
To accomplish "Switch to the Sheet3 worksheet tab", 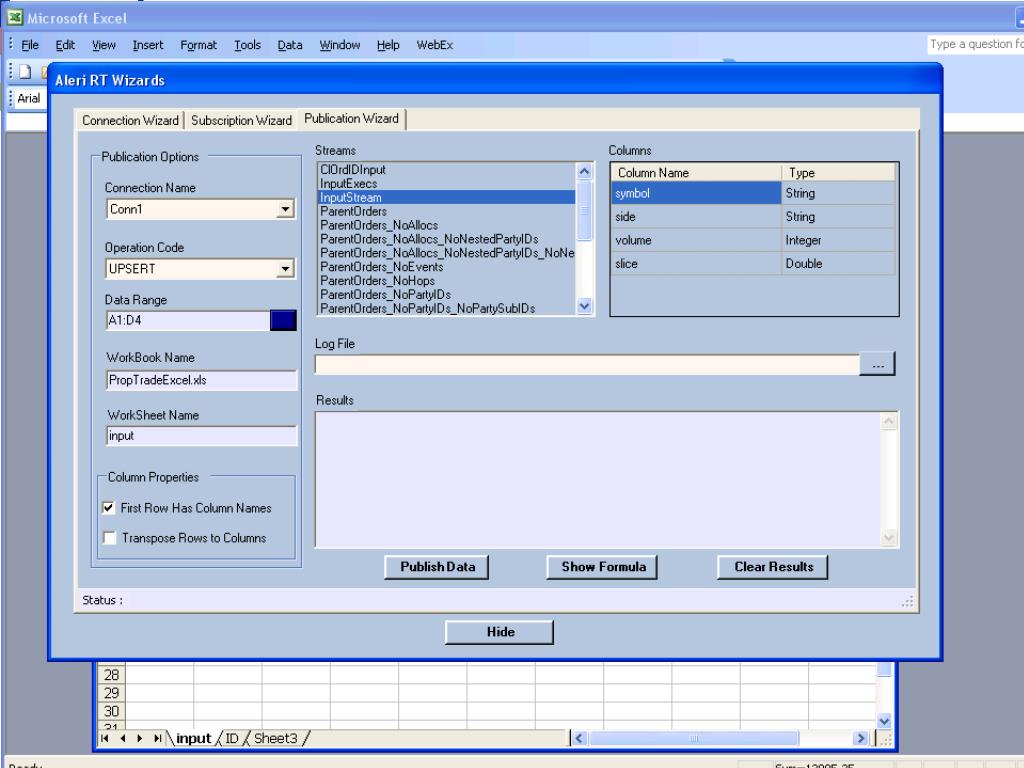I will point(276,738).
